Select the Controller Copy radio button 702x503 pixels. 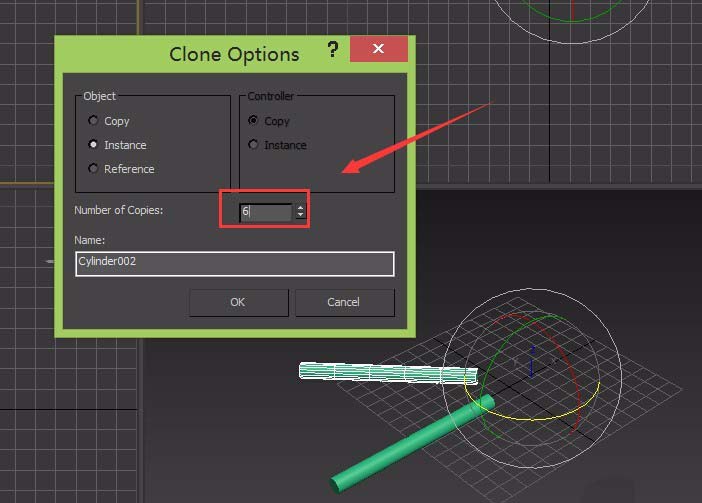click(253, 120)
